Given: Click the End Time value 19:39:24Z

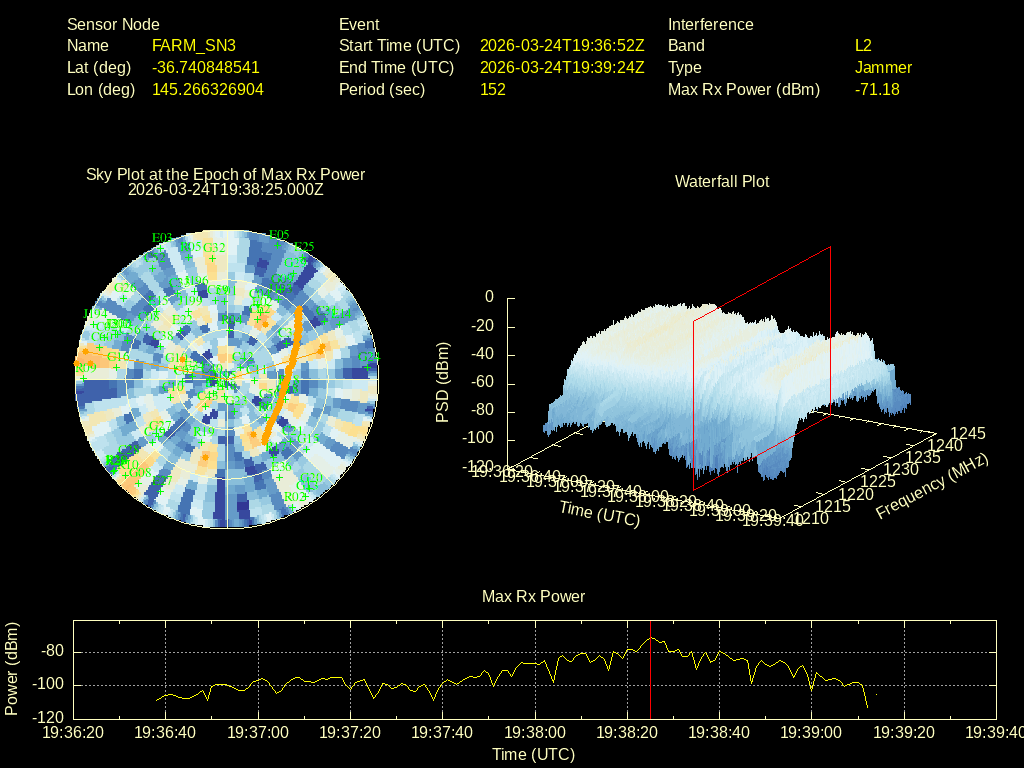Looking at the screenshot, I should pyautogui.click(x=562, y=68).
